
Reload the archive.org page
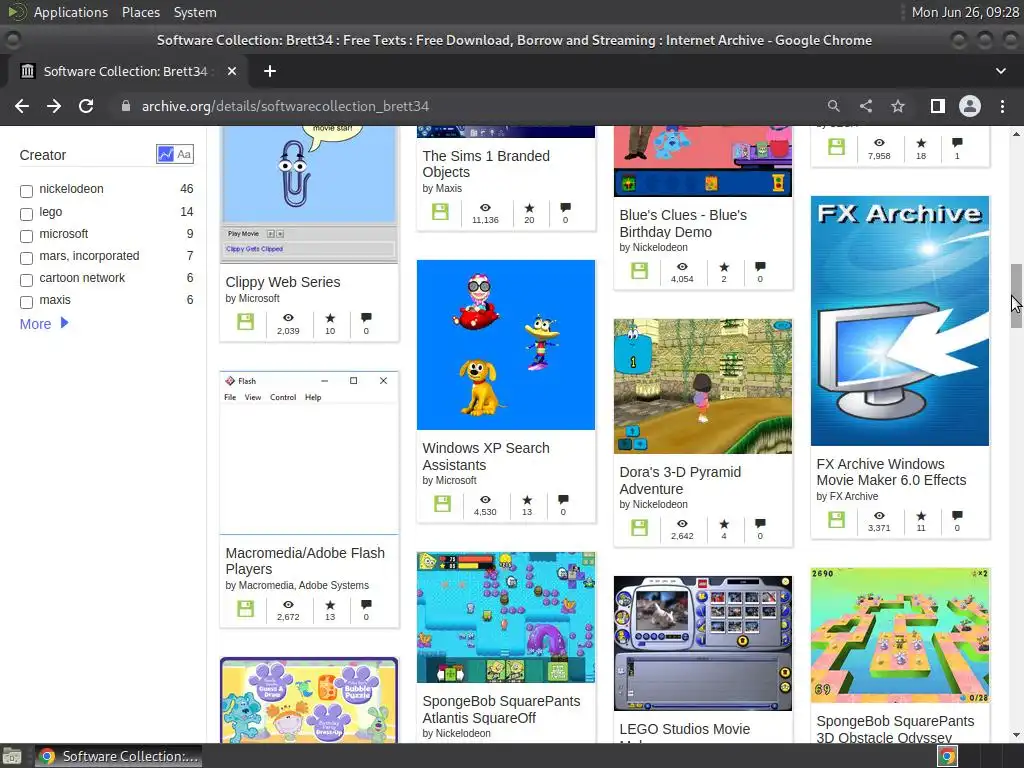86,106
